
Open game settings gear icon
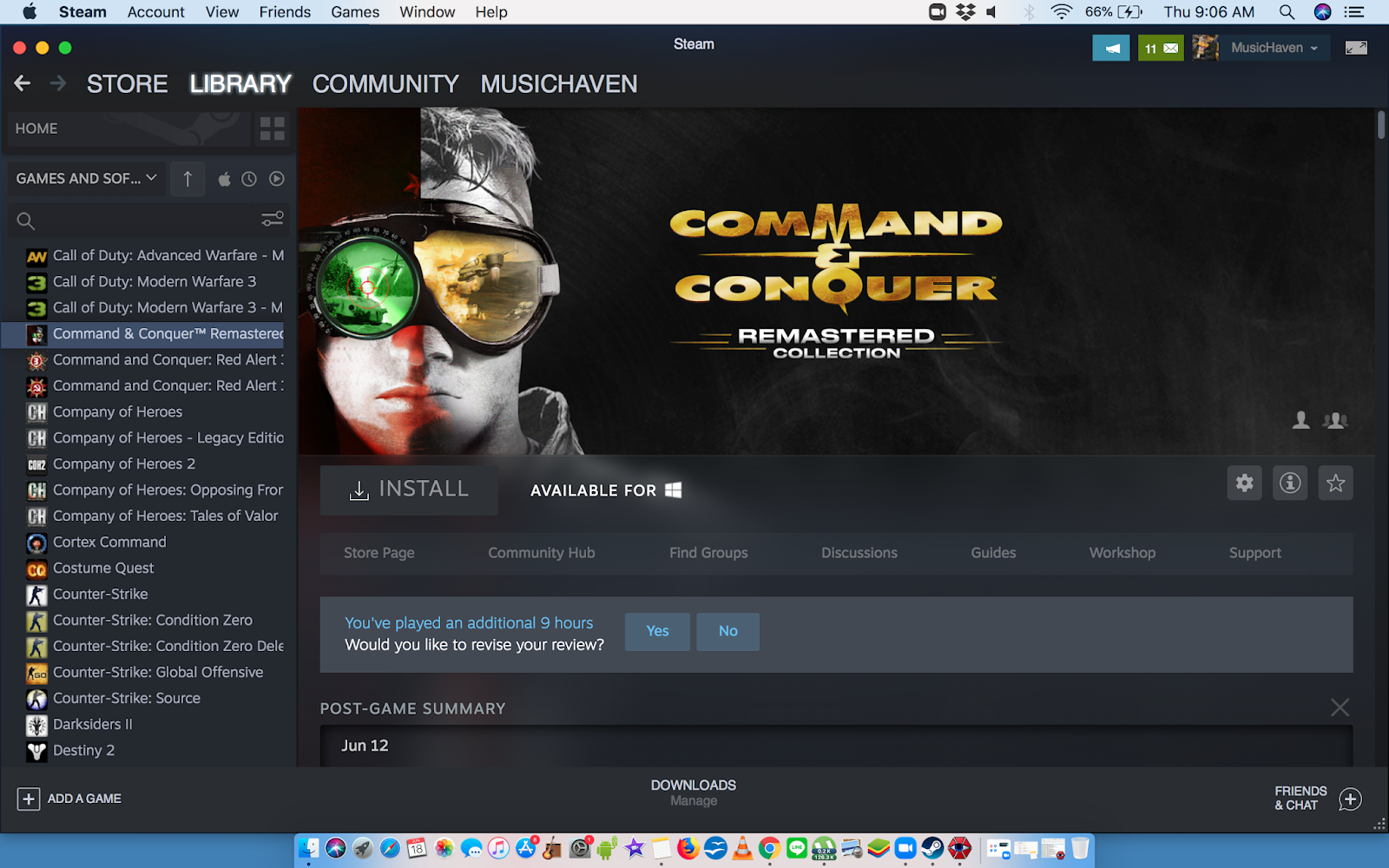tap(1245, 483)
